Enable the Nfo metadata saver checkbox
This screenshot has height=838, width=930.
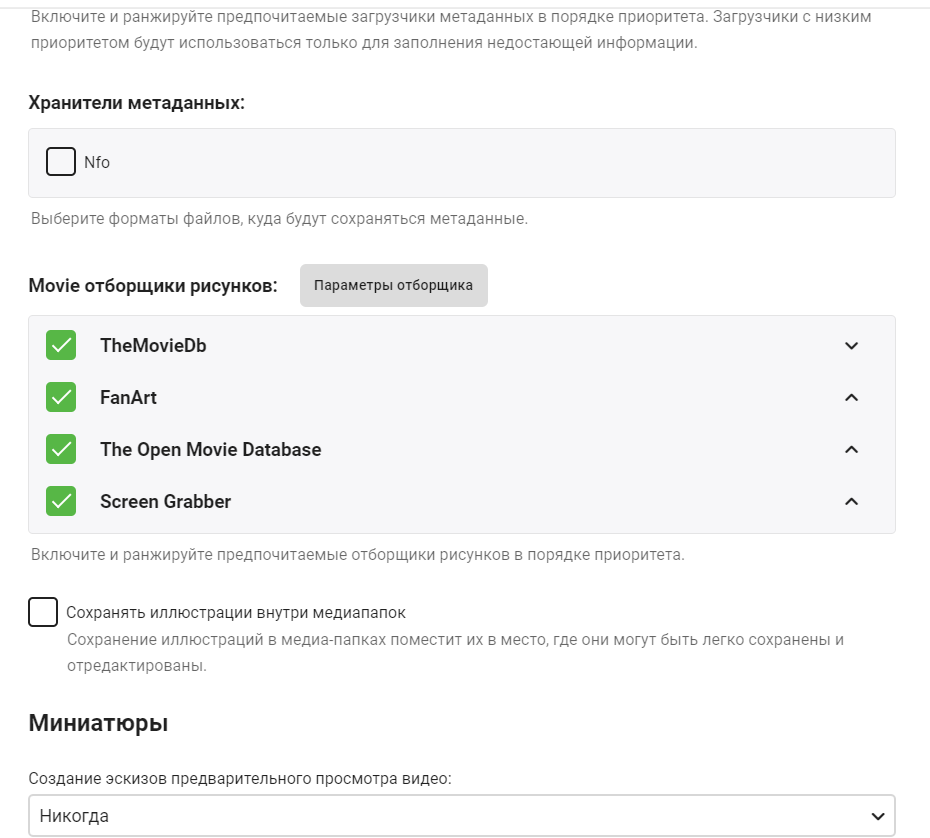coord(61,162)
